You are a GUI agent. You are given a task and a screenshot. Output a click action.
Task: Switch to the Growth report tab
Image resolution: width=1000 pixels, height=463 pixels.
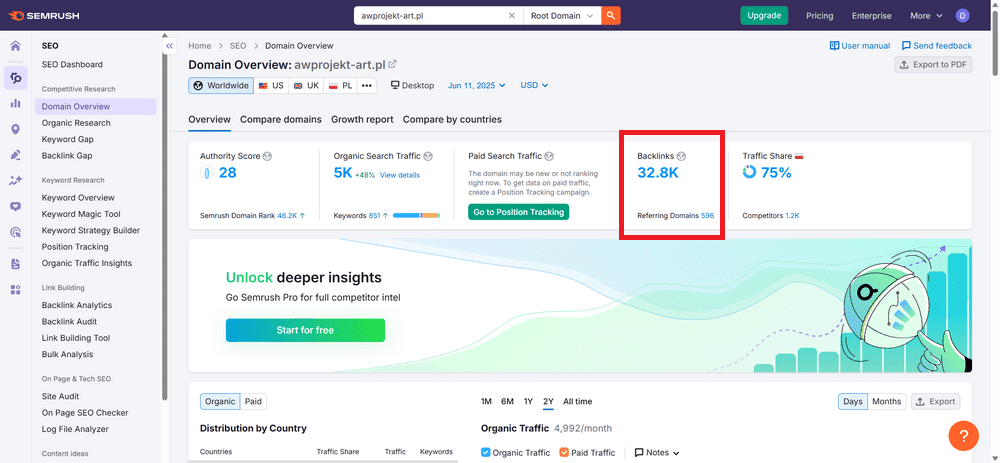pyautogui.click(x=362, y=119)
